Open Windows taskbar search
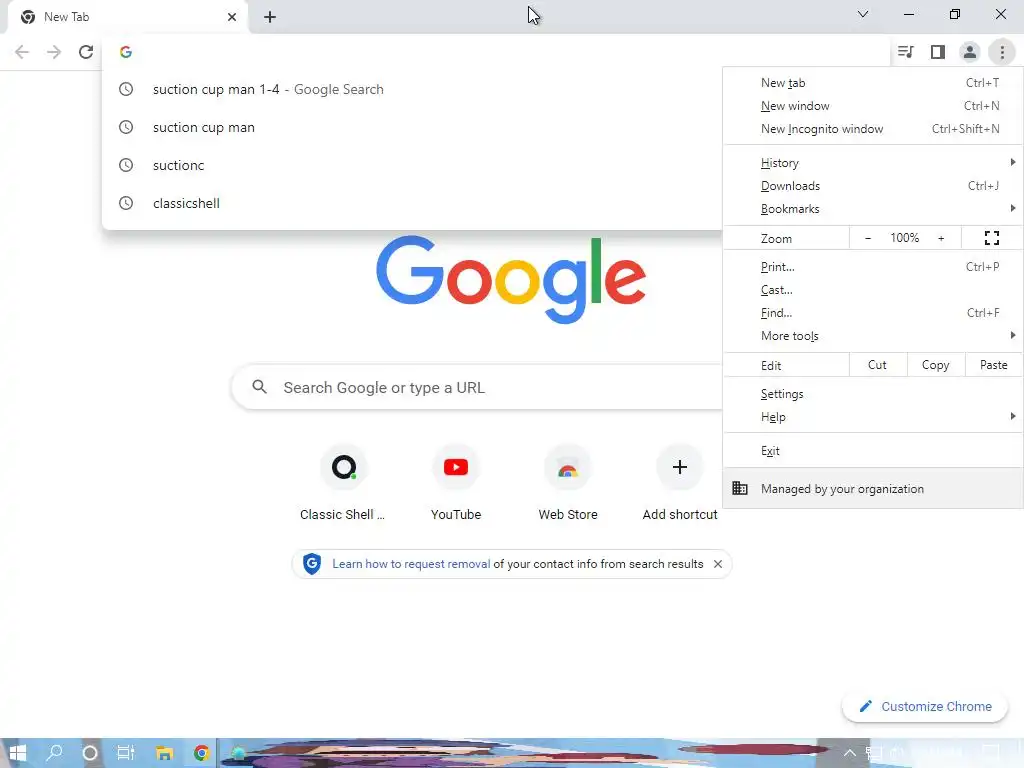 coord(55,753)
